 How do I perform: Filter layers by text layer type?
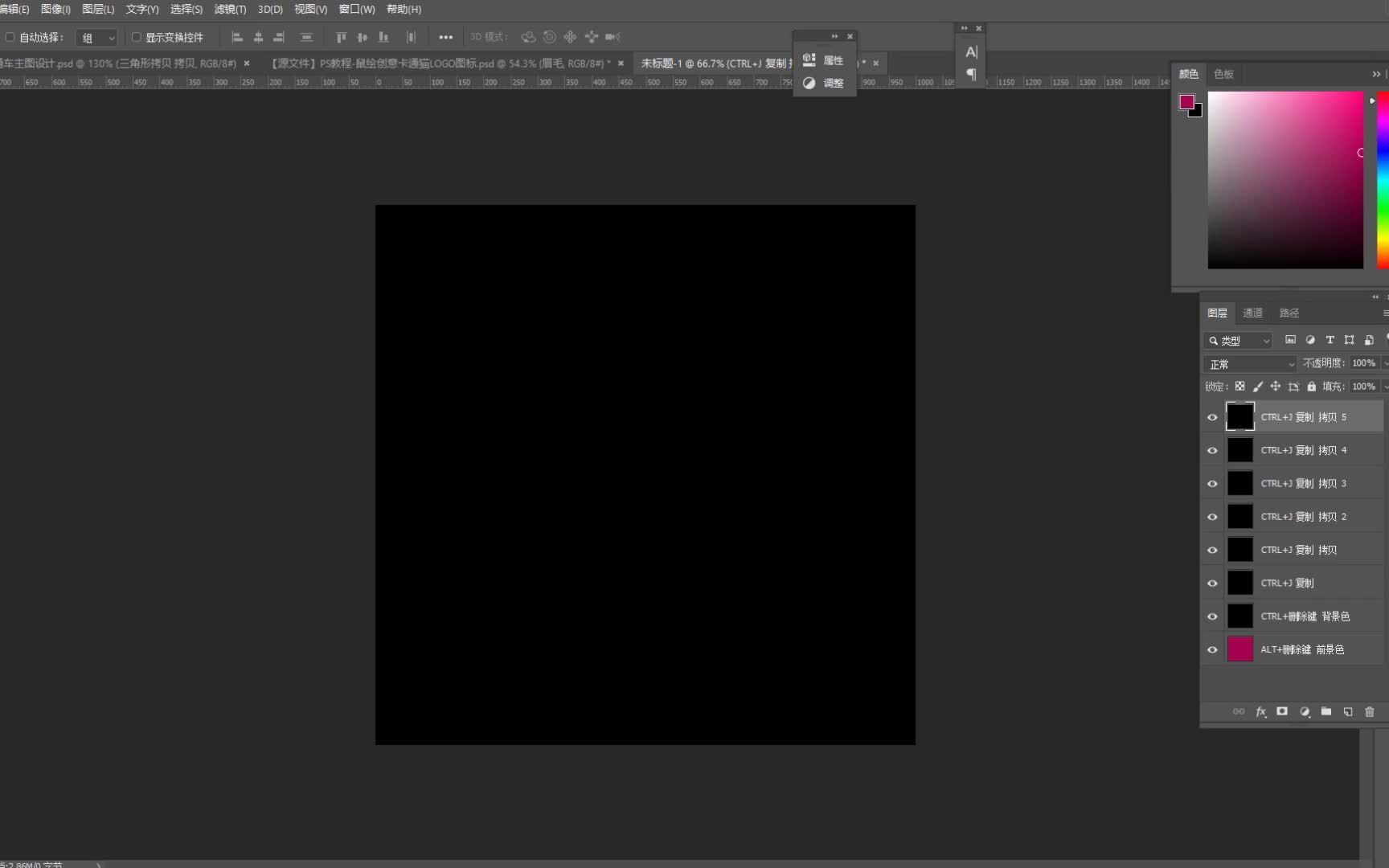[1330, 340]
